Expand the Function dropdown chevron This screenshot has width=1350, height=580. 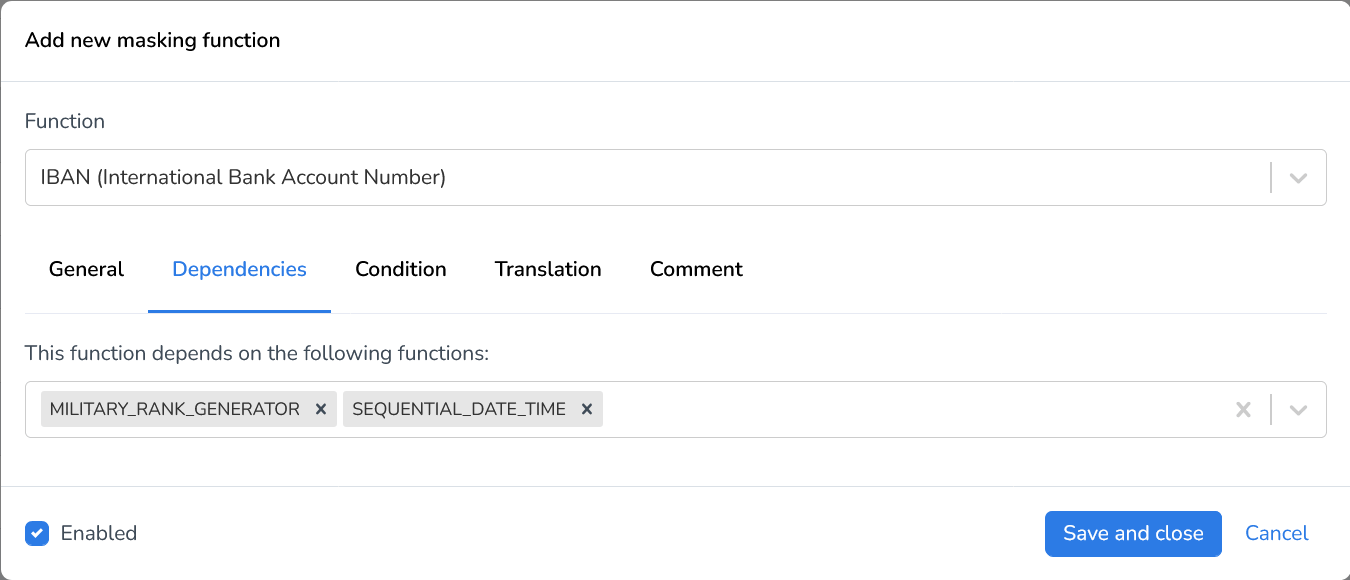[1298, 177]
